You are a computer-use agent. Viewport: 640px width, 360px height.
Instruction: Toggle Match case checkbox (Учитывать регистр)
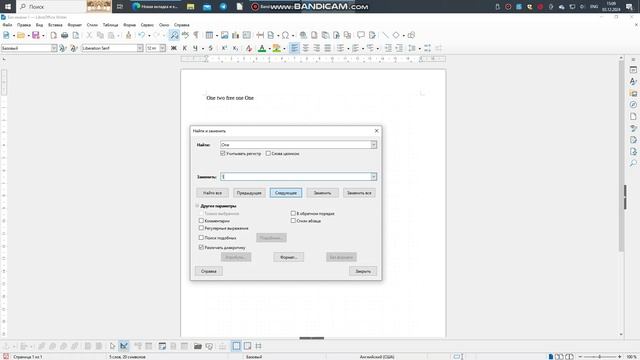(x=223, y=153)
